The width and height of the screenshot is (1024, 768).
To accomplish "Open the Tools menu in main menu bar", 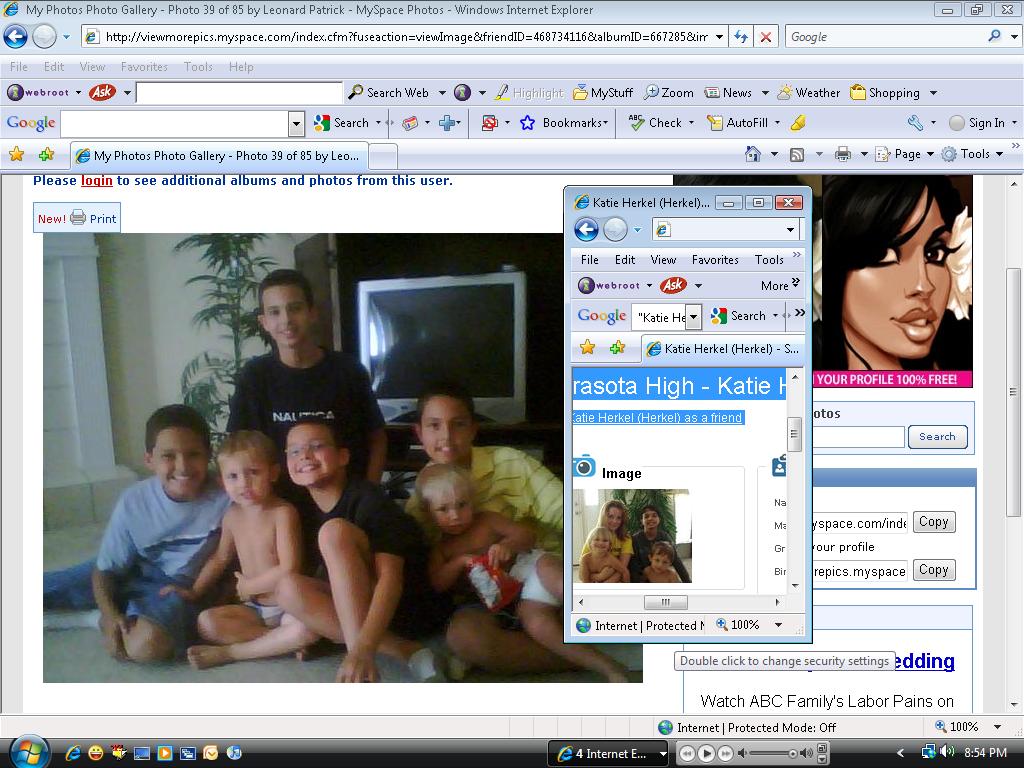I will [197, 67].
